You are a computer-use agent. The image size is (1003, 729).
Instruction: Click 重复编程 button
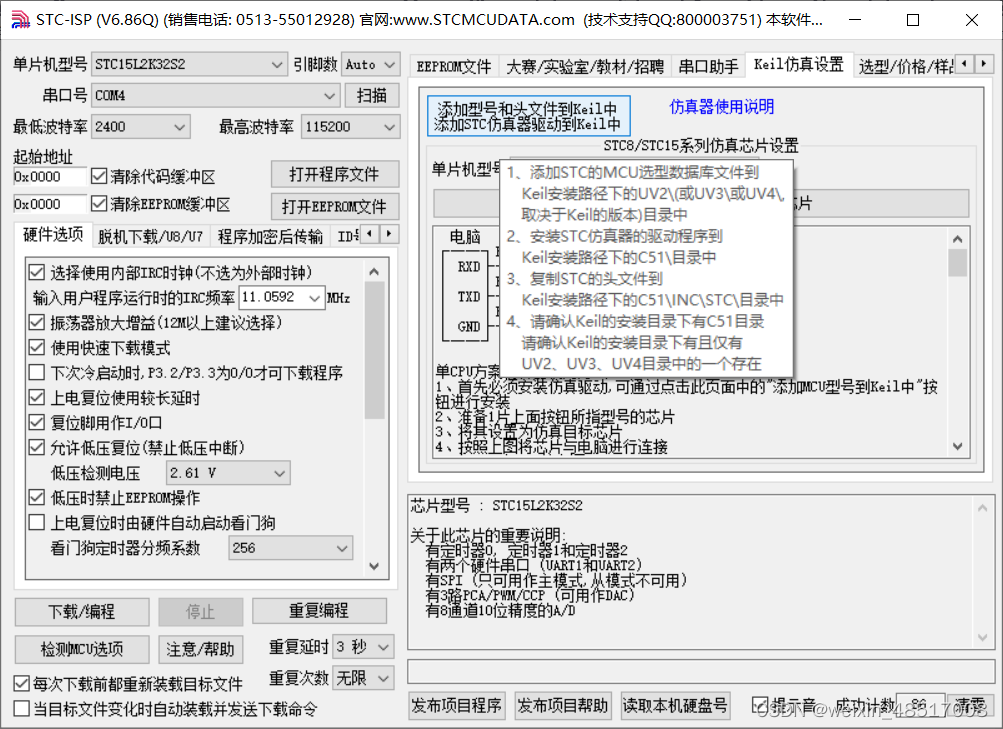319,611
